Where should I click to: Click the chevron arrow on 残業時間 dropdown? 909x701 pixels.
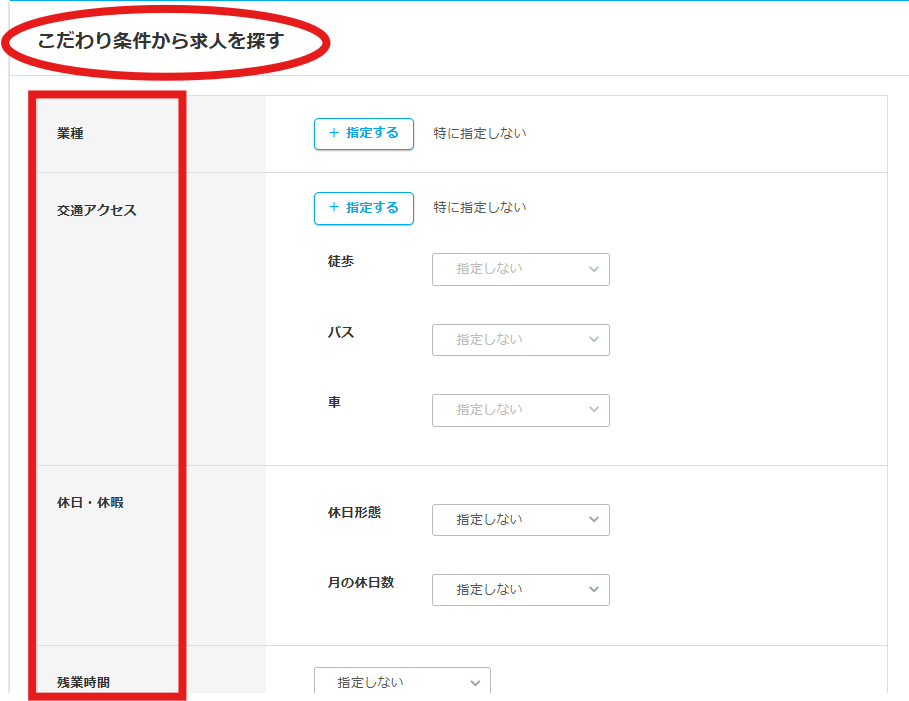point(475,683)
